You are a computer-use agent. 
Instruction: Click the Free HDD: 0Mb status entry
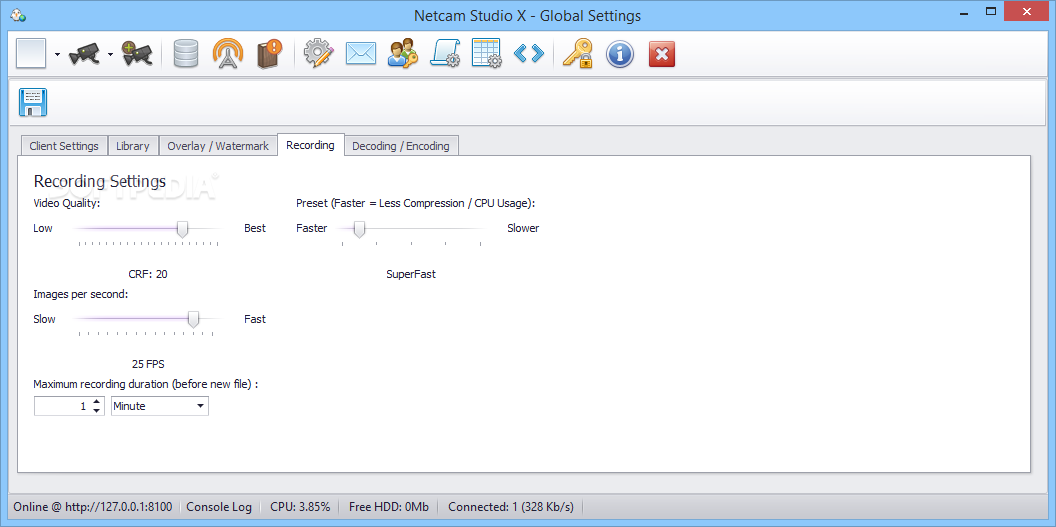[x=389, y=507]
